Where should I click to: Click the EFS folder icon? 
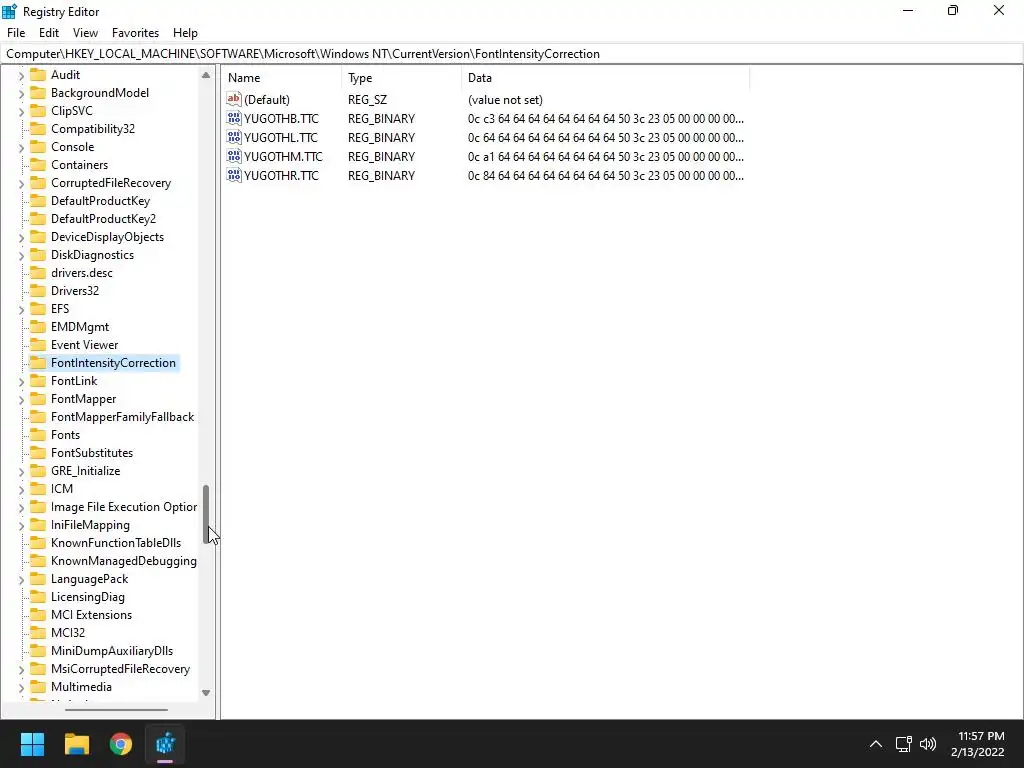pyautogui.click(x=39, y=308)
